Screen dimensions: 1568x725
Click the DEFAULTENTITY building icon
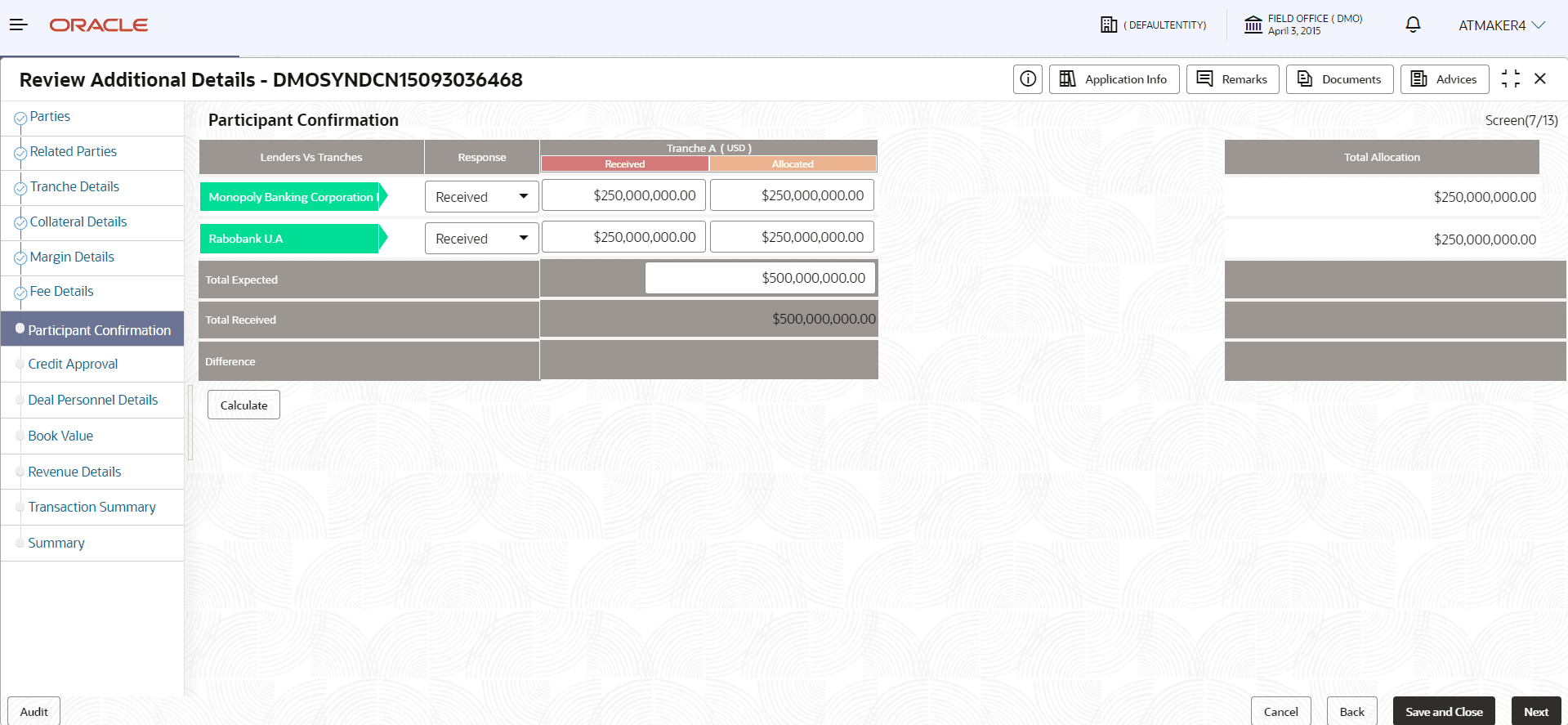point(1109,25)
